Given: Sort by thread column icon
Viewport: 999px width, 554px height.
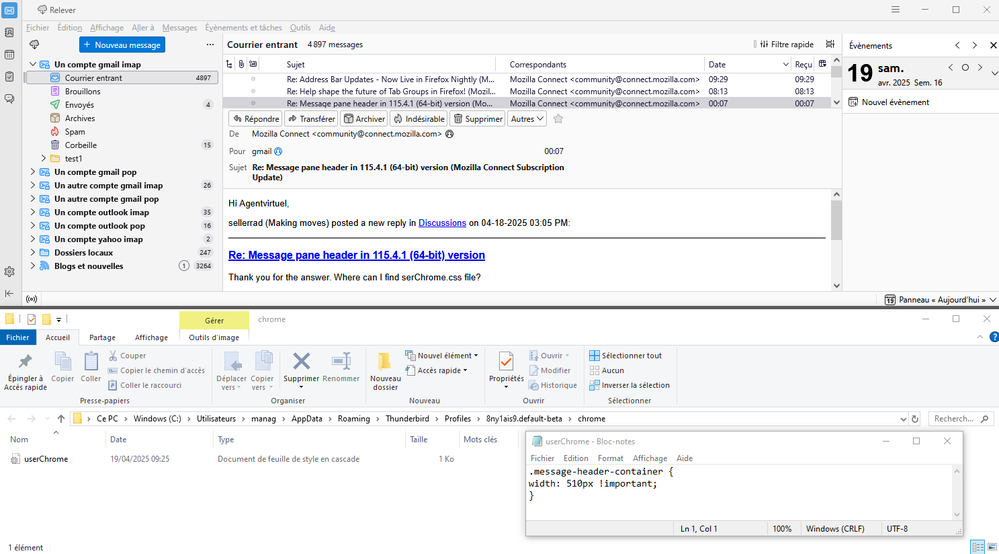Looking at the screenshot, I should [x=229, y=64].
